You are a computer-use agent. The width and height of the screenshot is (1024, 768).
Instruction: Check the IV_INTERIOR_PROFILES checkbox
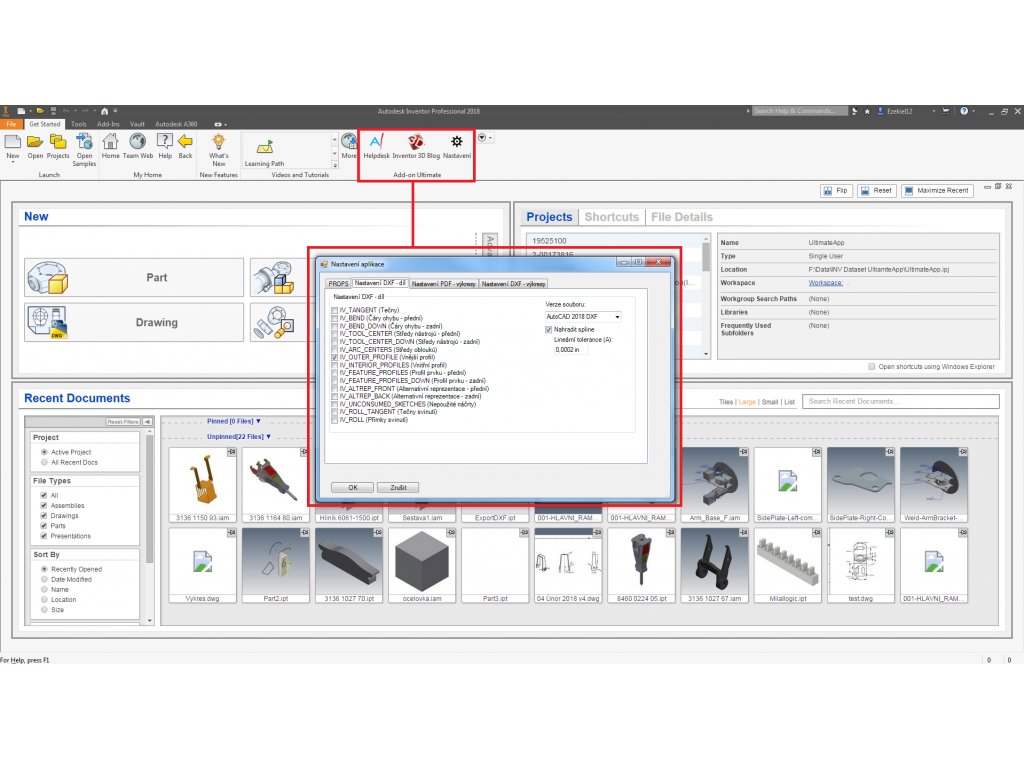pos(335,365)
